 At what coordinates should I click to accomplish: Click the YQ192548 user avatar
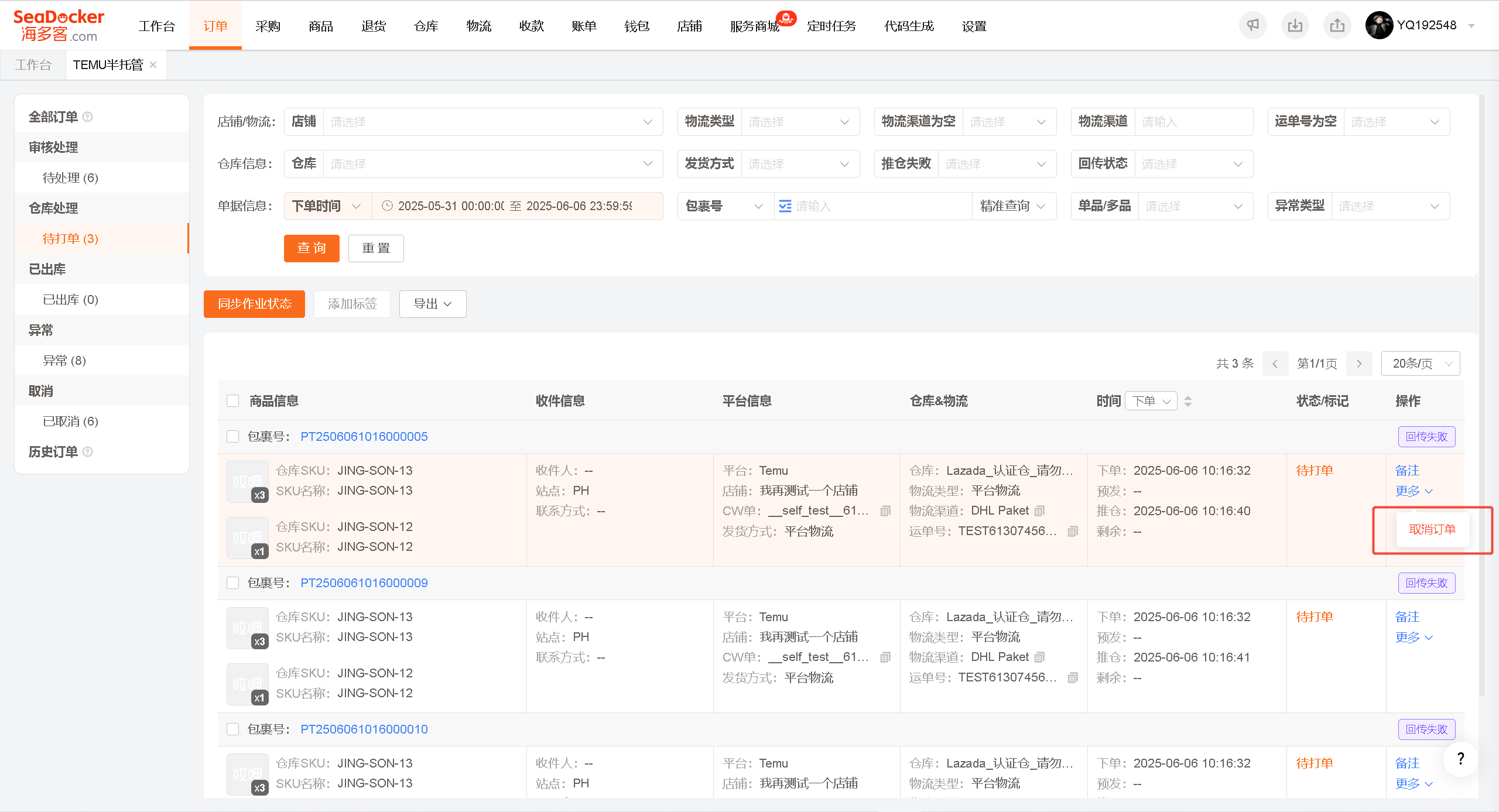point(1379,25)
